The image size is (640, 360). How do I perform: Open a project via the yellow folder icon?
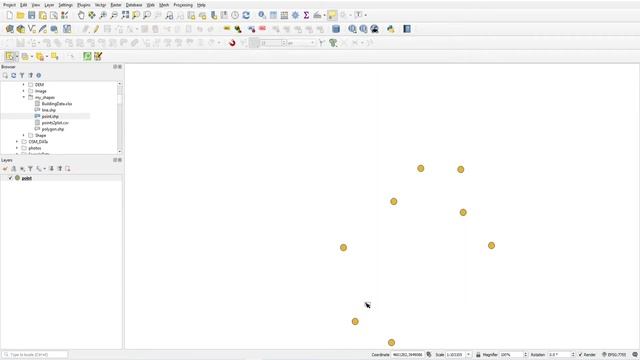[20, 16]
